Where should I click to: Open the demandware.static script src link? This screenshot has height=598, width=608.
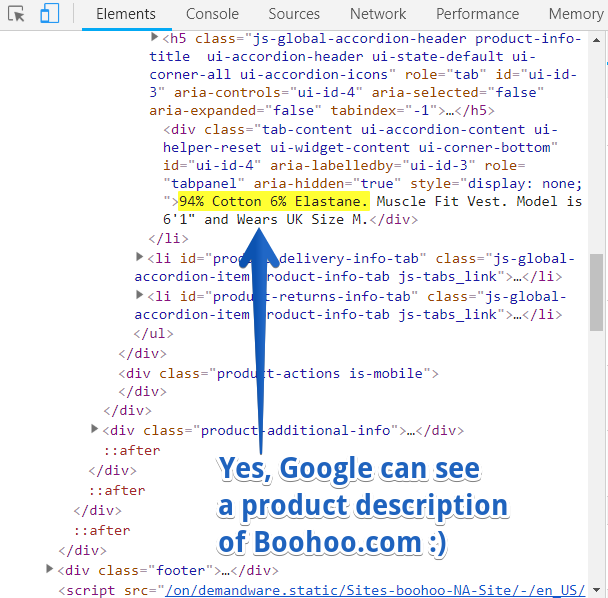click(x=380, y=589)
